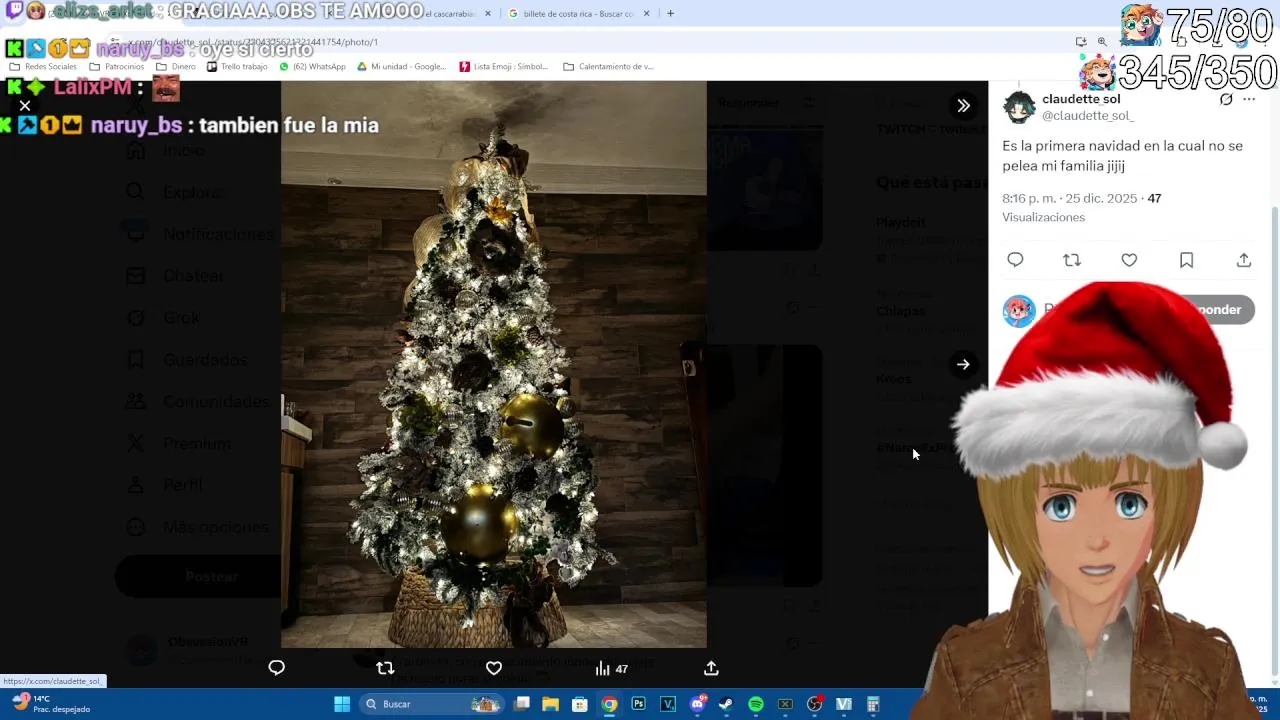
Task: Open a new browser tab with plus
Action: coord(670,14)
